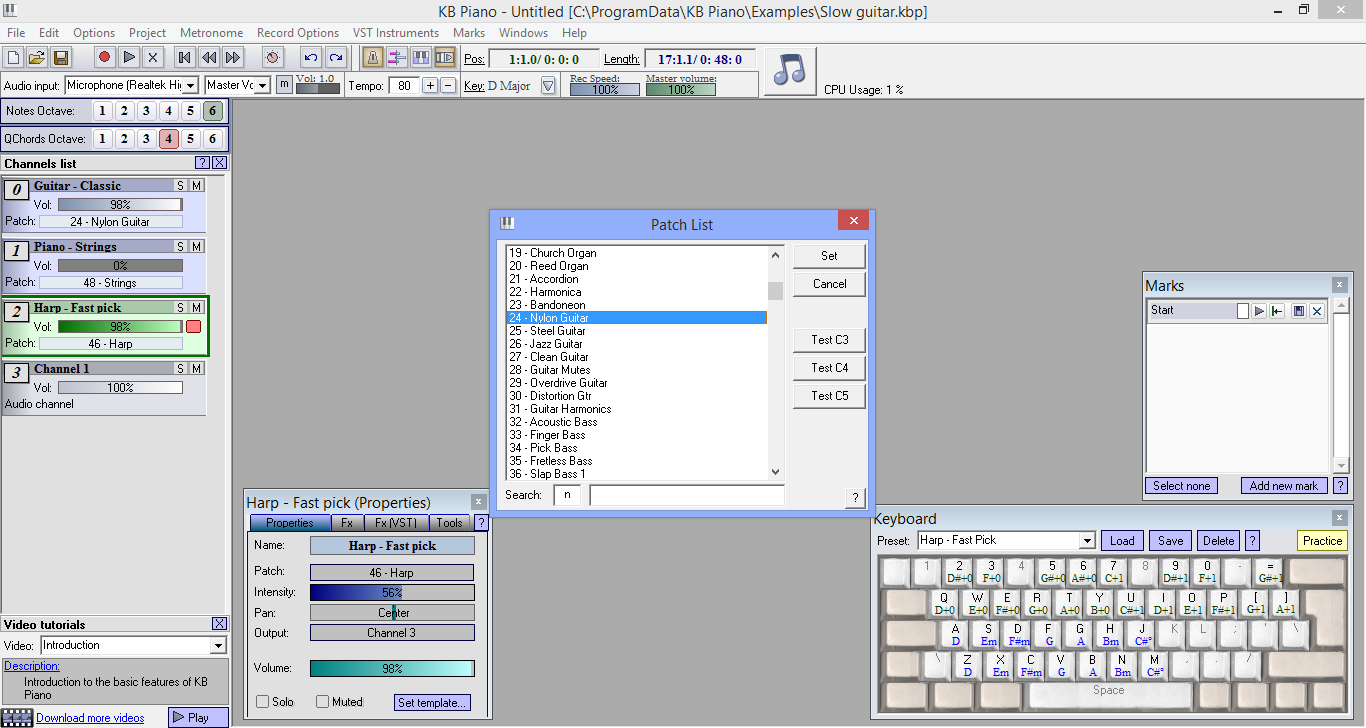Image resolution: width=1366 pixels, height=728 pixels.
Task: Mute the Harp - Fast pick channel
Action: 197,307
